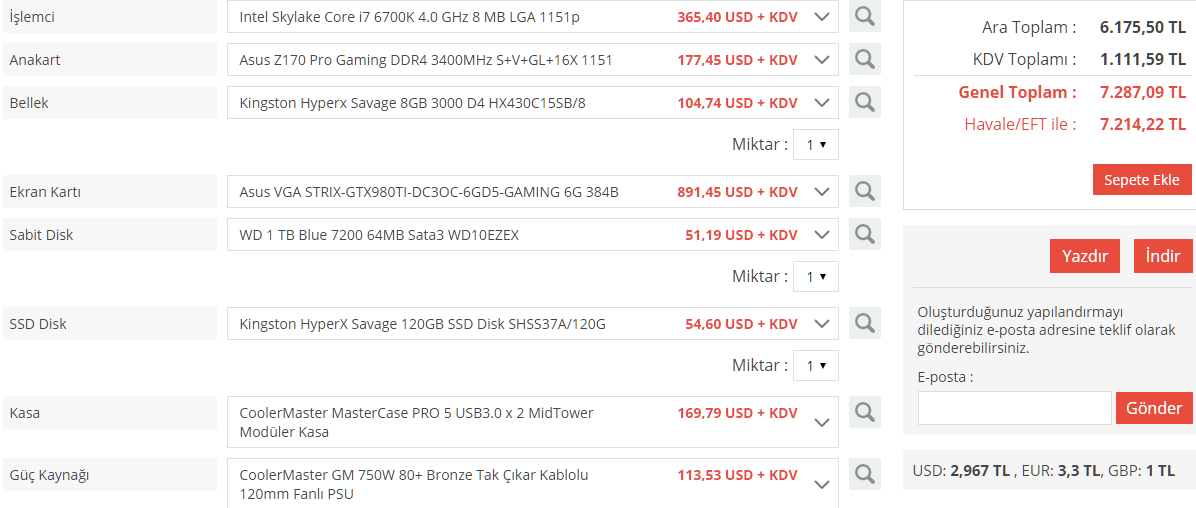The width and height of the screenshot is (1196, 508).
Task: Click the magnifier icon for Anakart
Action: 864,60
